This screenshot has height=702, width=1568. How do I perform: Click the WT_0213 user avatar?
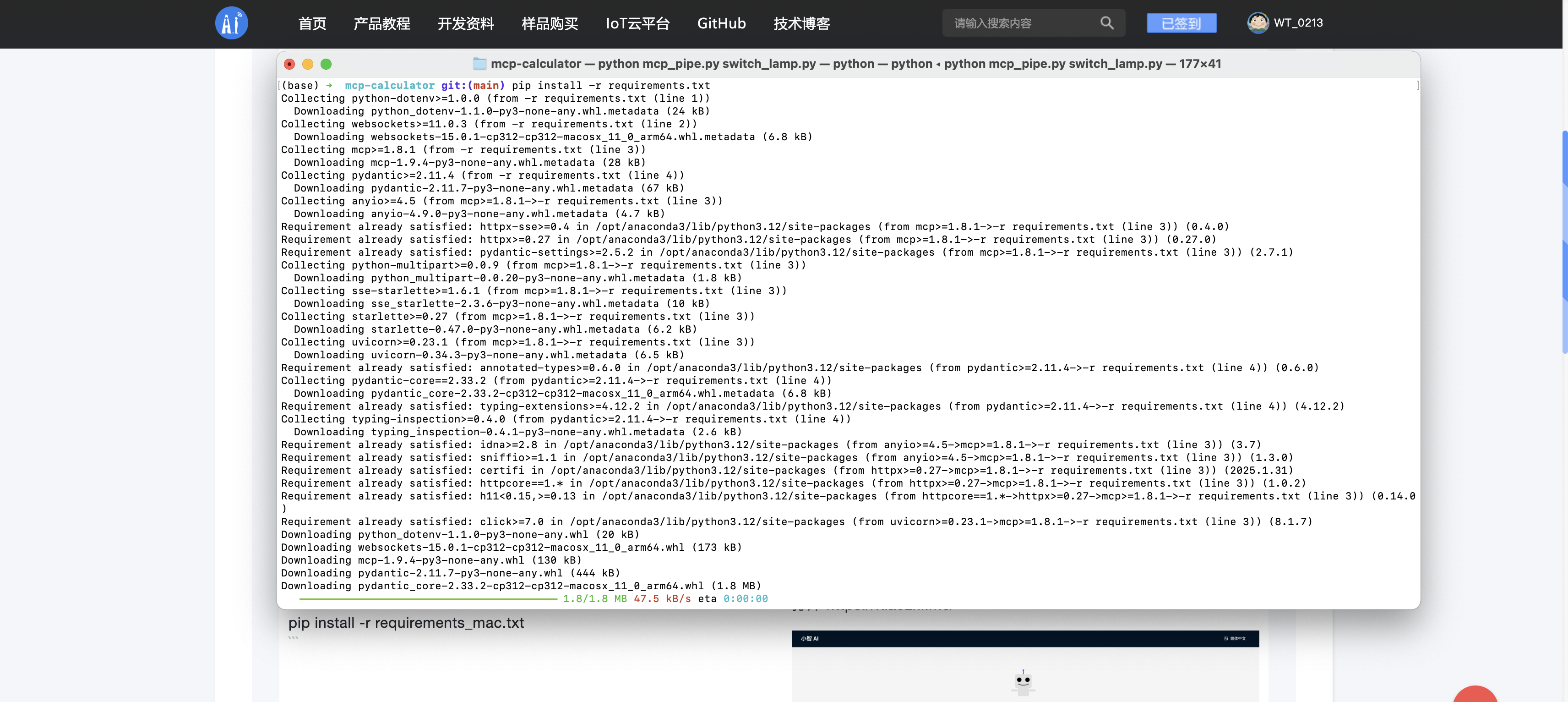coord(1257,23)
